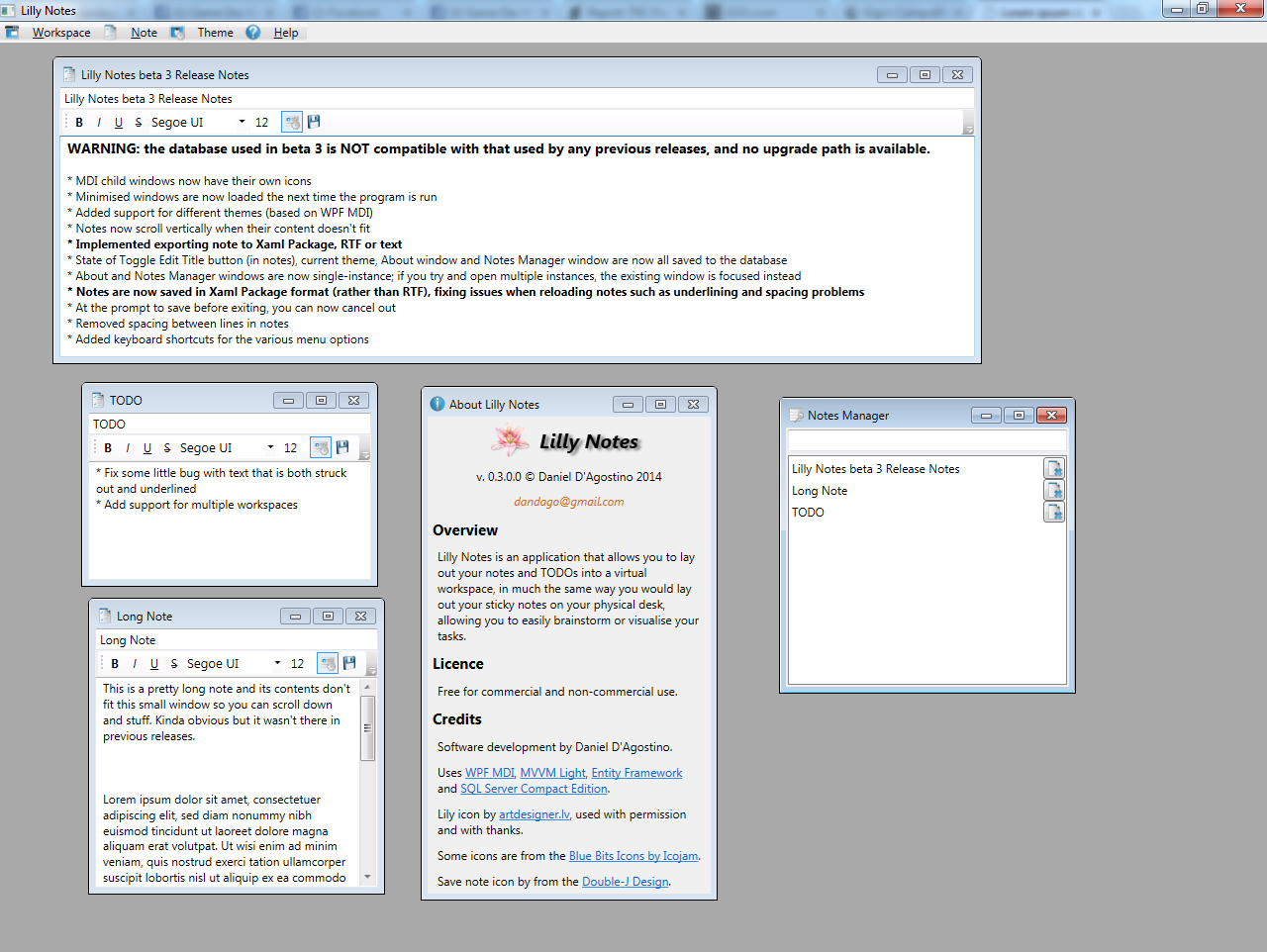Delete the Long Note in Notes Manager
The image size is (1267, 952).
click(1054, 491)
